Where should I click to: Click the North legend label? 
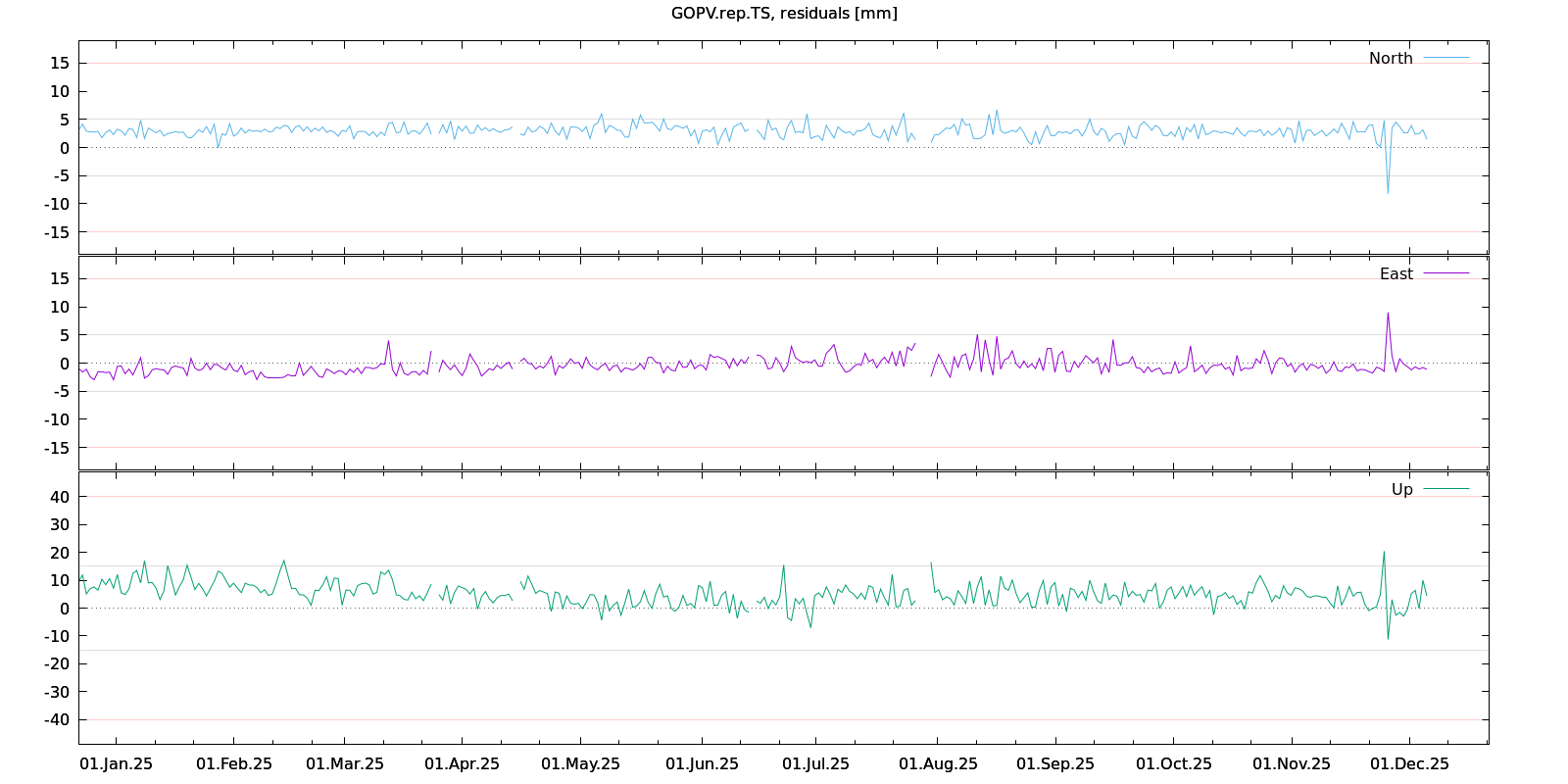[1391, 59]
